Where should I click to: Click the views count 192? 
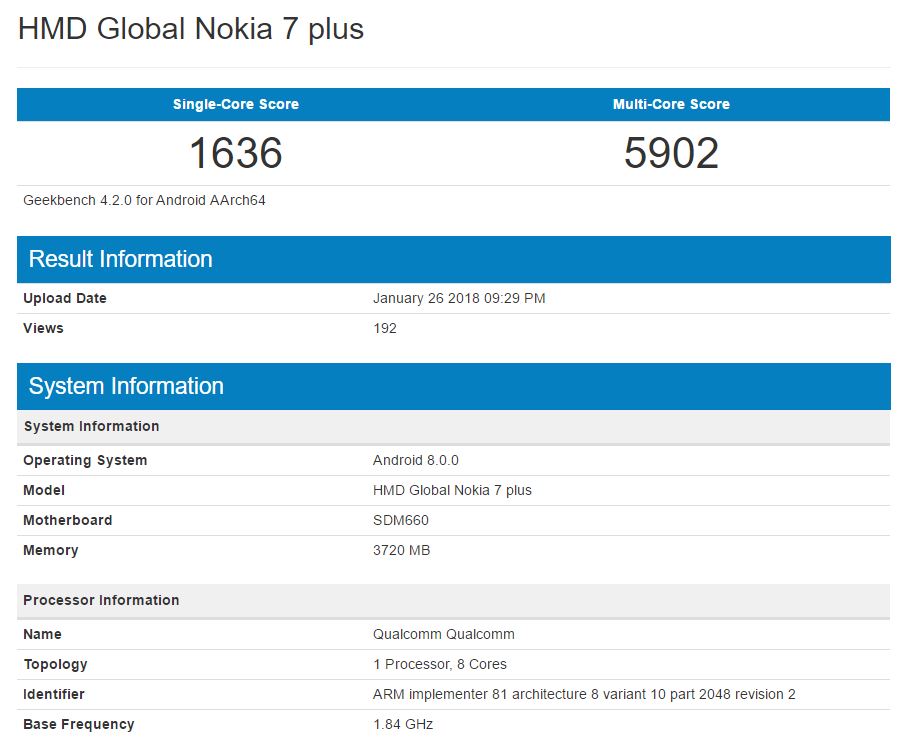pyautogui.click(x=385, y=328)
